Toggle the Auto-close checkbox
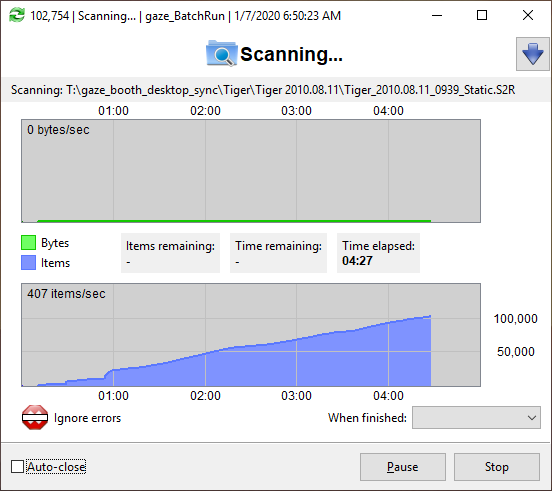This screenshot has height=491, width=552. click(x=17, y=467)
